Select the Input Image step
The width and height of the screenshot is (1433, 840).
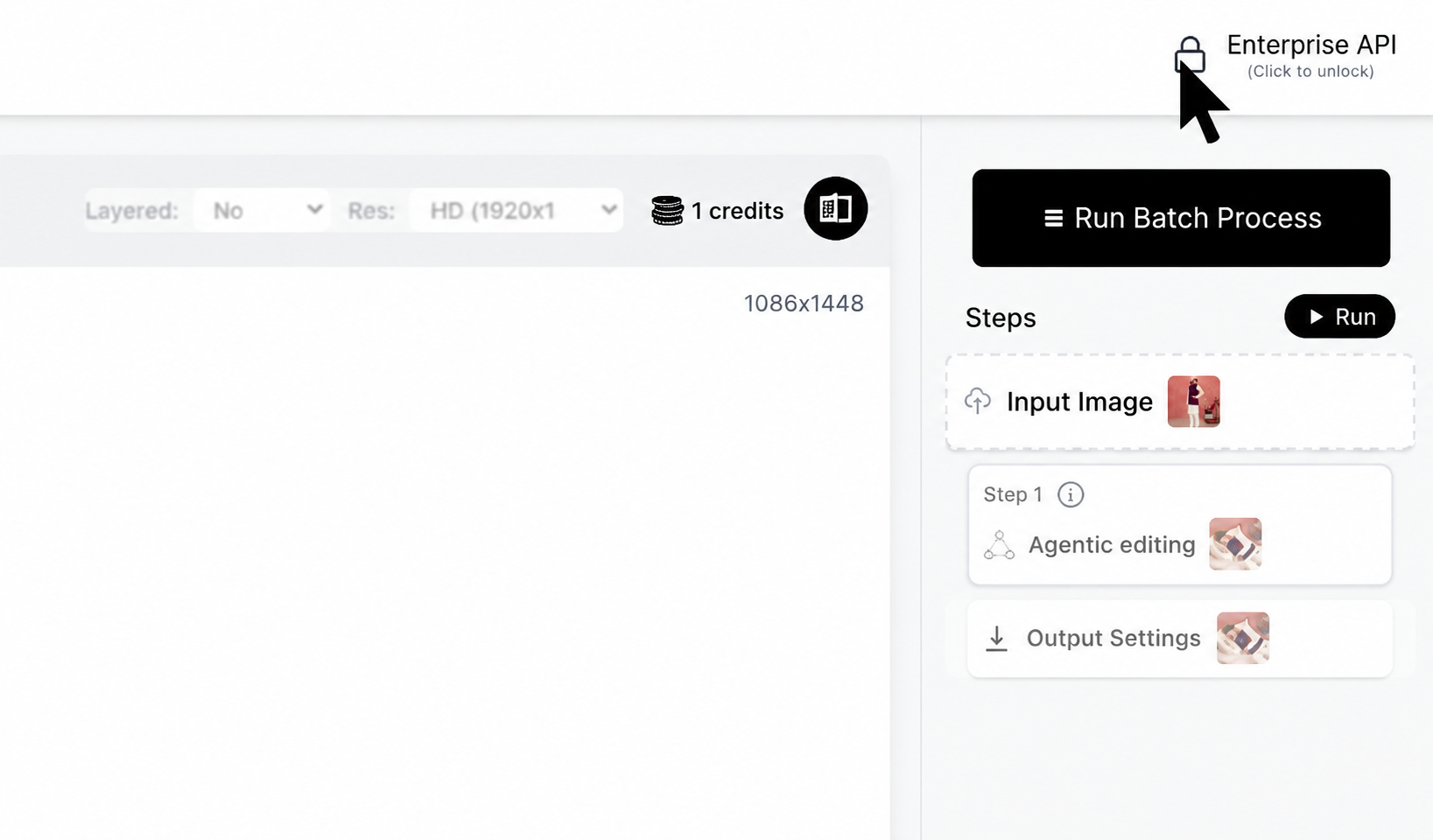click(1180, 402)
